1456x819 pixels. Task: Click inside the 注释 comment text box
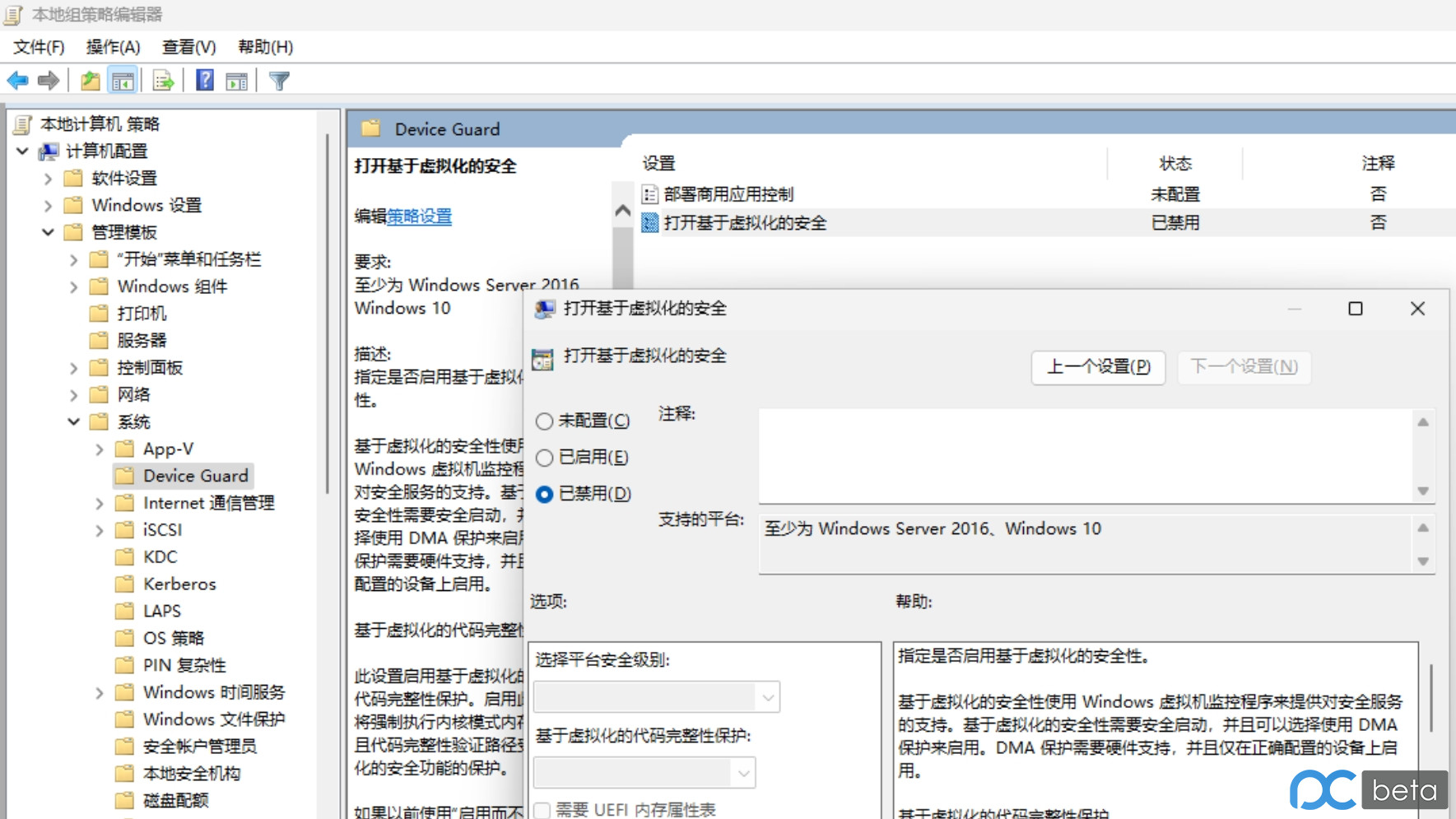pos(1086,456)
